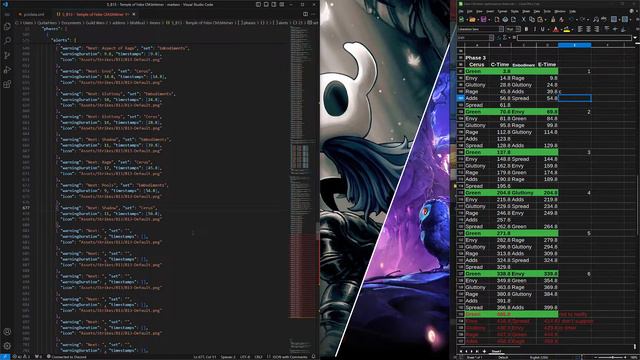Viewport: 640px width, 360px height.
Task: Click the yellow Background Color swatch in Calc
Action: [x=567, y=29]
